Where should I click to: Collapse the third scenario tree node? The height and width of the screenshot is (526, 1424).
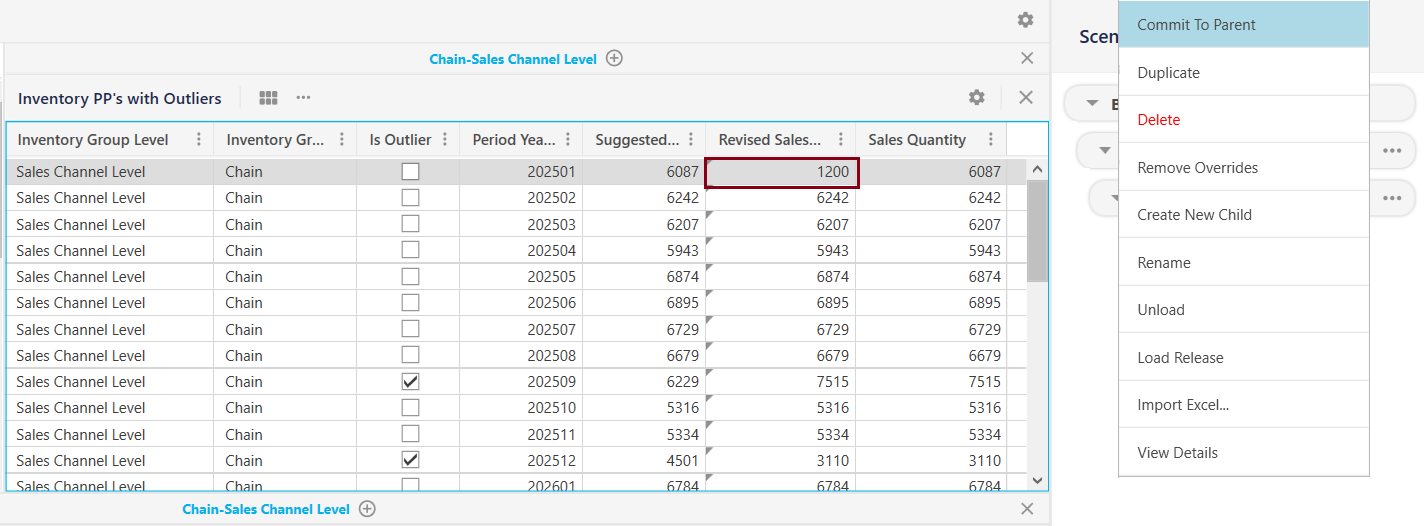click(x=1114, y=198)
